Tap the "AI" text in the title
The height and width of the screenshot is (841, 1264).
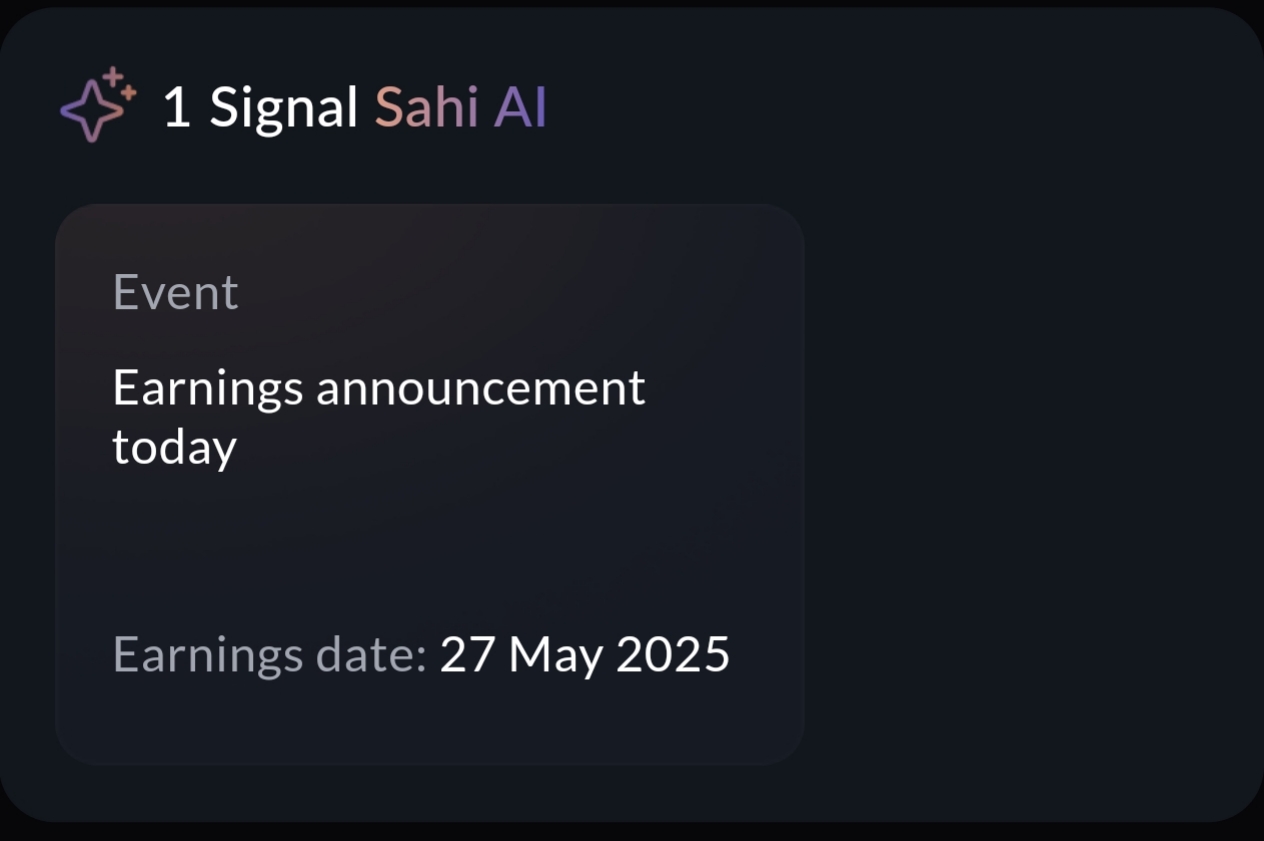pos(520,107)
